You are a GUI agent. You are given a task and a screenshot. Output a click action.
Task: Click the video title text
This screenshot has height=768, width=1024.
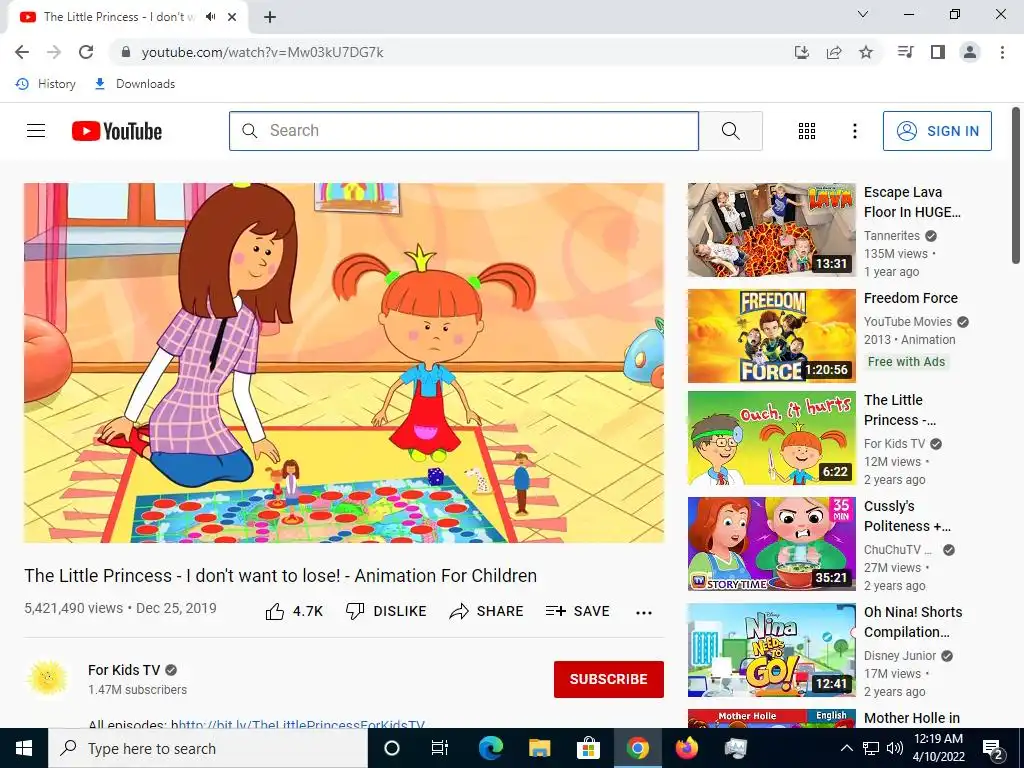coord(281,576)
